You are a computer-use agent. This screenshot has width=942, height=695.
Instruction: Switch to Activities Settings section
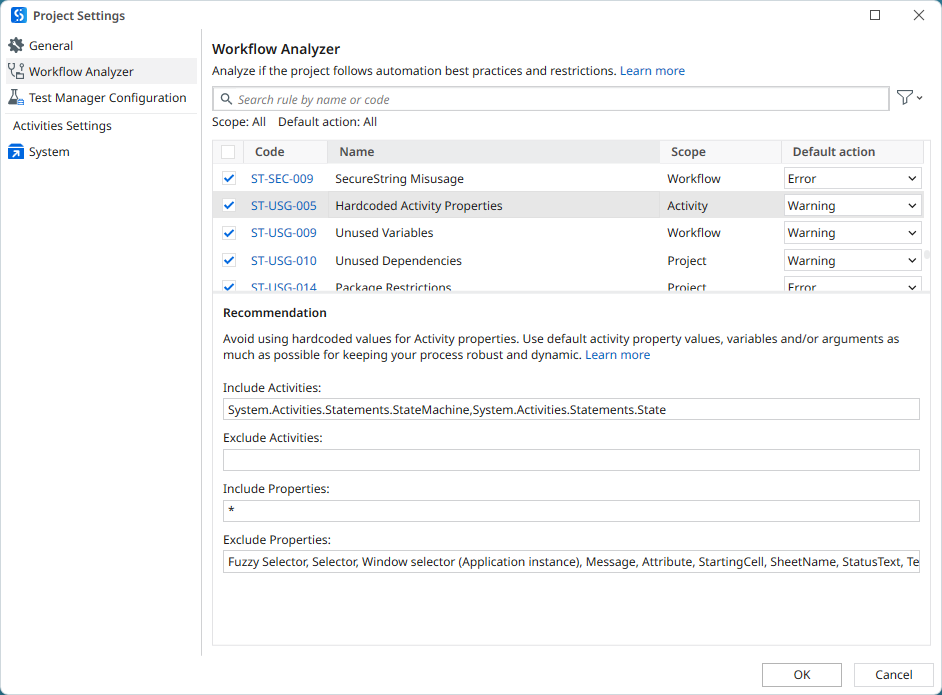(x=62, y=126)
